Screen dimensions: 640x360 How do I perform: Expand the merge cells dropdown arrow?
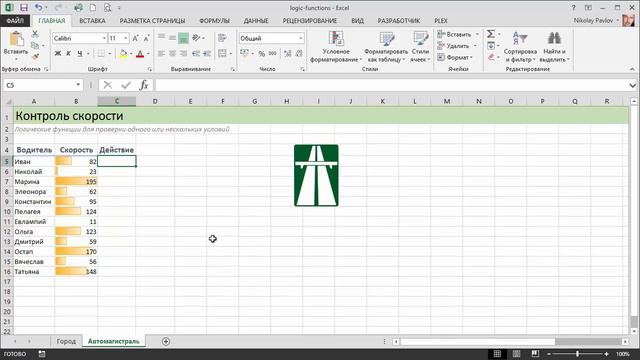pos(231,53)
